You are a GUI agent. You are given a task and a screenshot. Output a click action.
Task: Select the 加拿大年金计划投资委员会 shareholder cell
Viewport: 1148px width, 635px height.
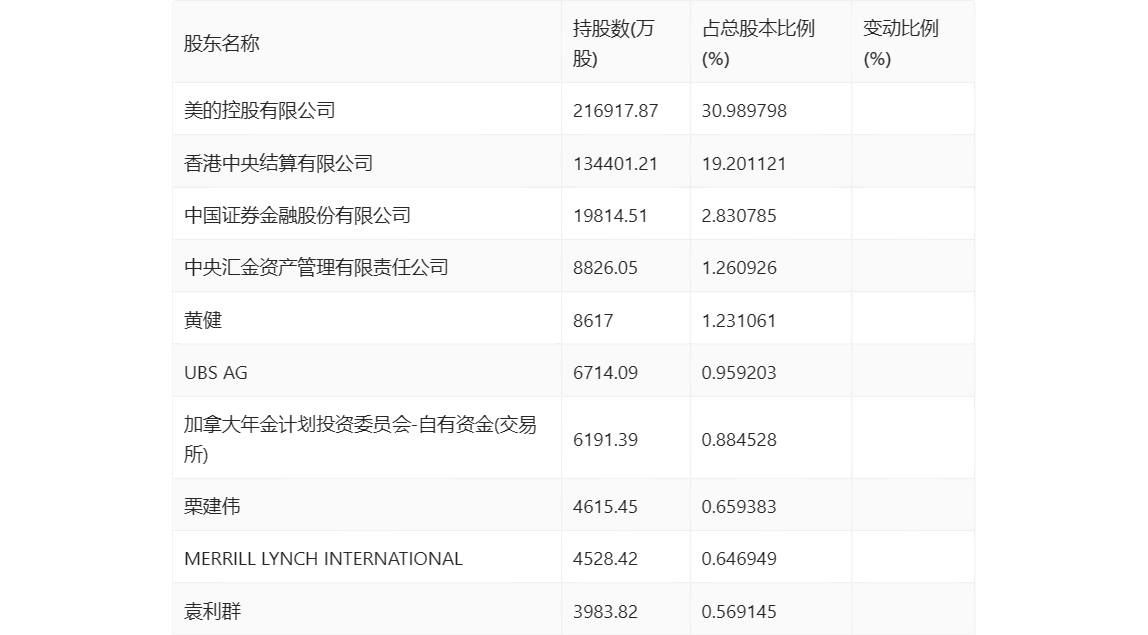click(360, 439)
